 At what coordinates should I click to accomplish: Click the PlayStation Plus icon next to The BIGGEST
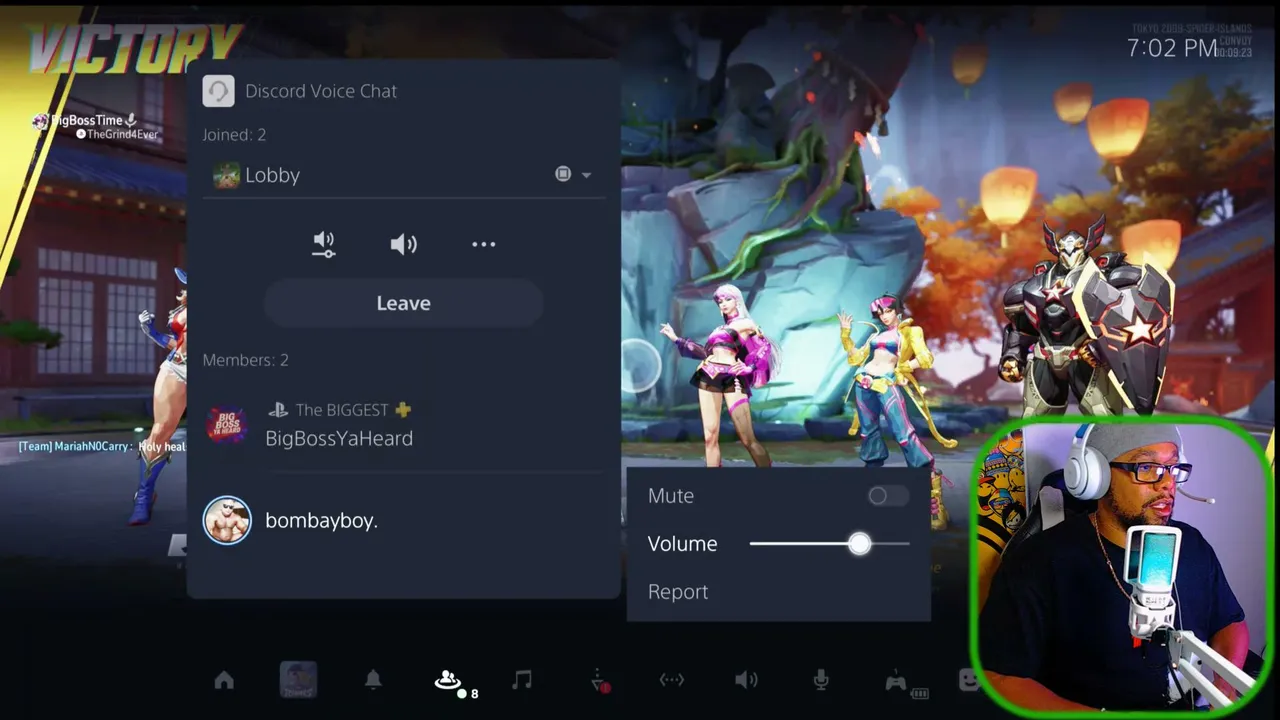tap(403, 410)
